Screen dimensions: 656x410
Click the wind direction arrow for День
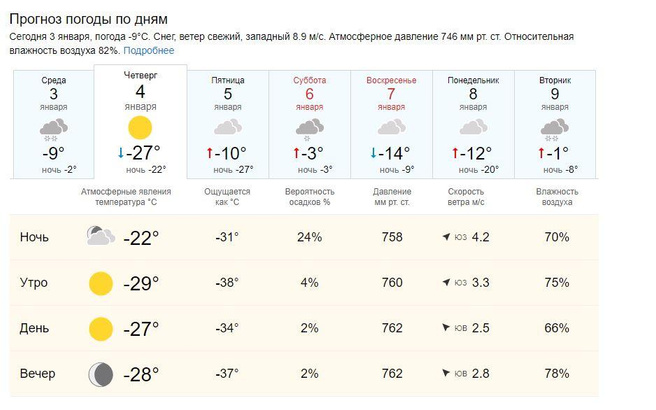pyautogui.click(x=446, y=328)
